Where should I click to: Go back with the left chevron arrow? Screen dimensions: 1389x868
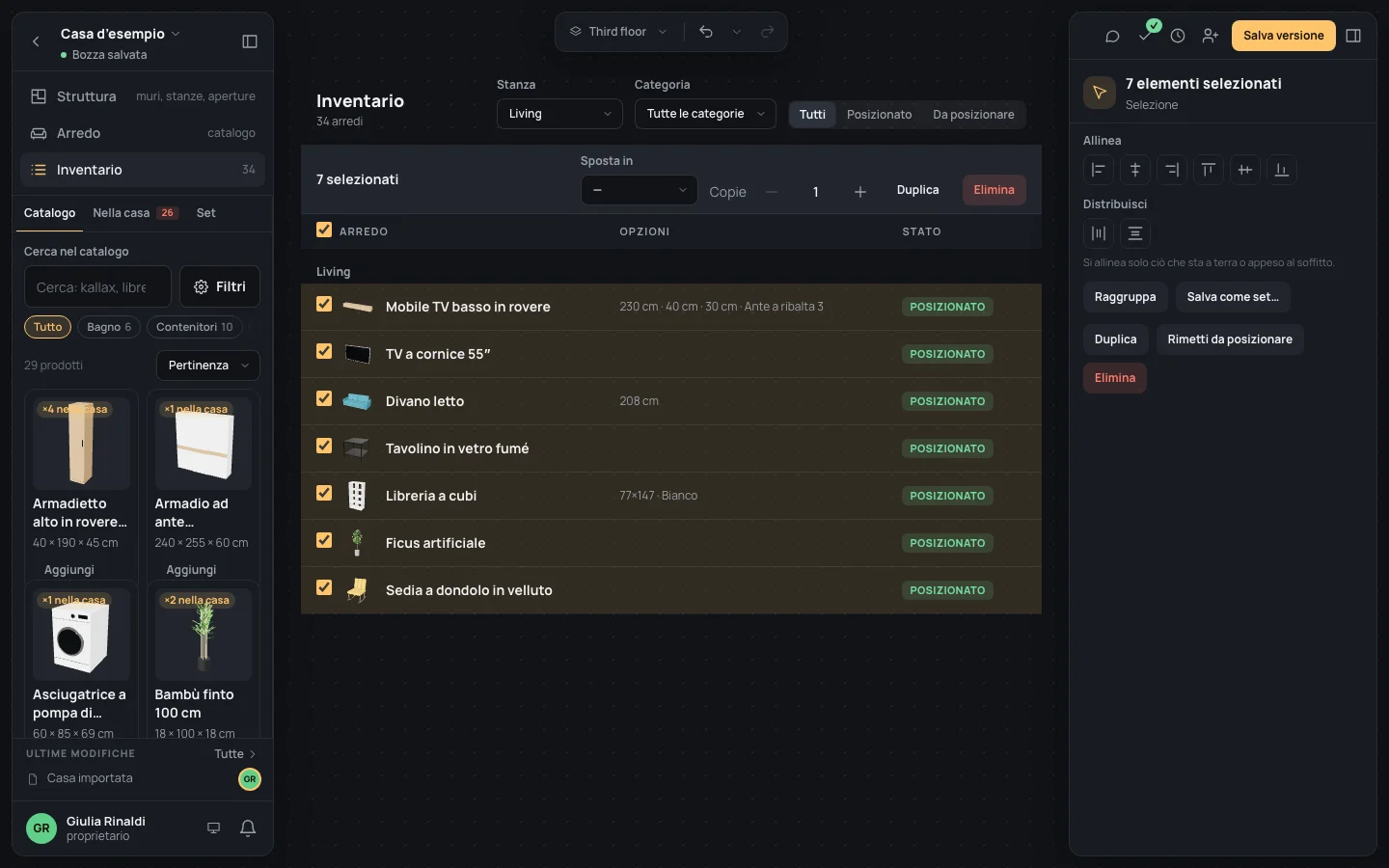[36, 41]
